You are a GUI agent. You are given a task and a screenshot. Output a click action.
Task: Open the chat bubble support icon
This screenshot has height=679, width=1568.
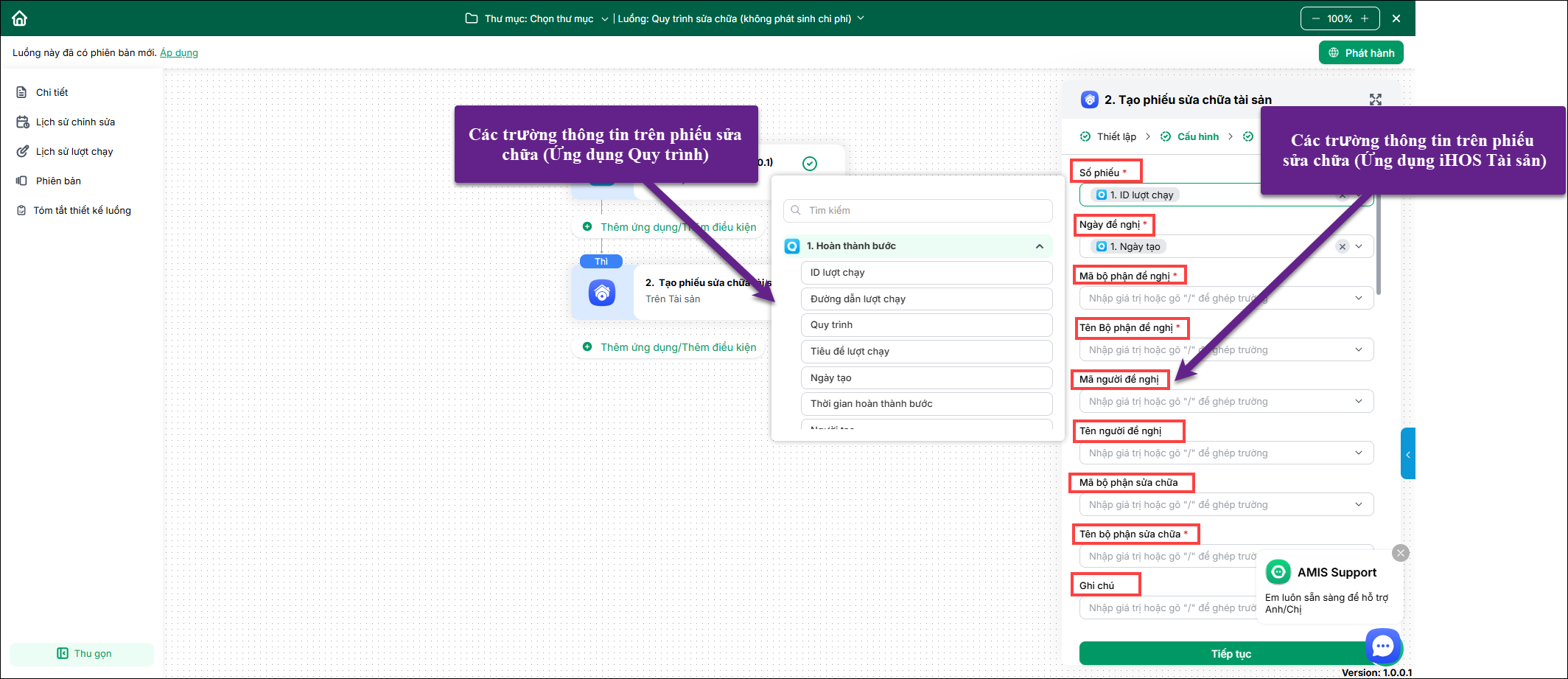1383,647
